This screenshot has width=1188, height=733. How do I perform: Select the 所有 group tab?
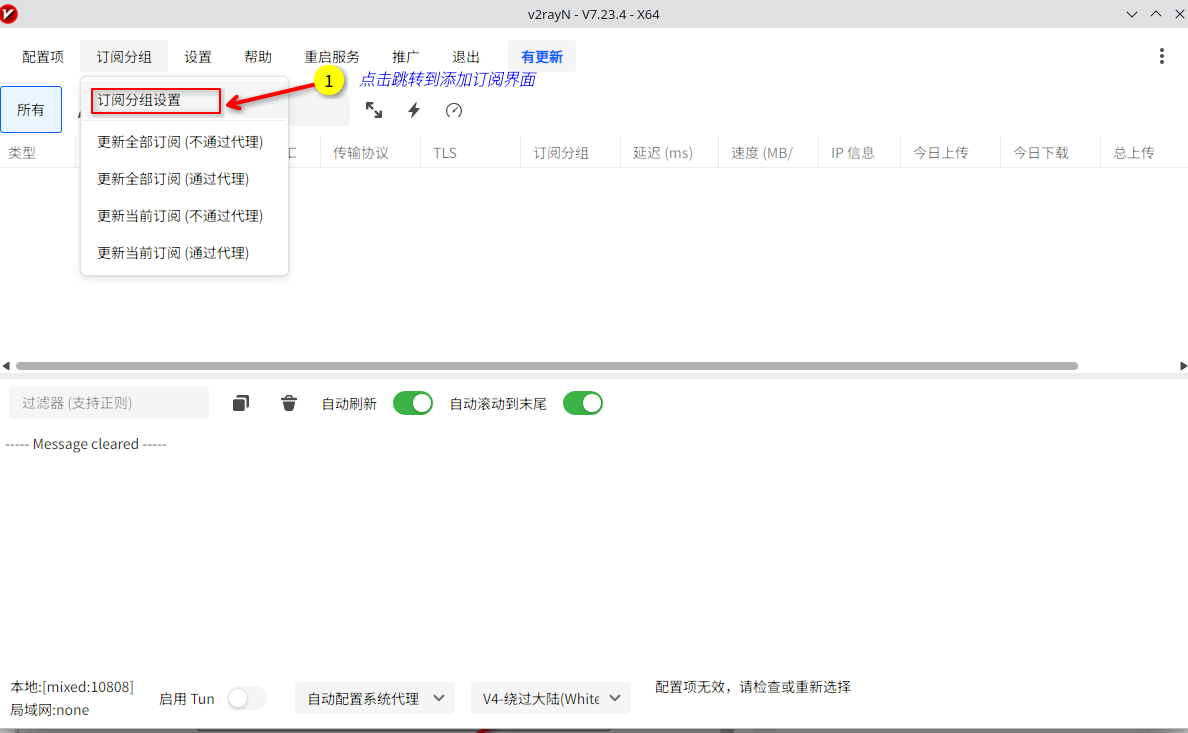tap(31, 110)
